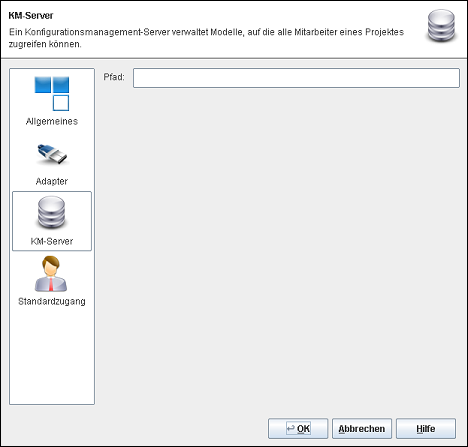Image resolution: width=468 pixels, height=447 pixels.
Task: Go to the Standardzugang label entry
Action: (x=52, y=301)
